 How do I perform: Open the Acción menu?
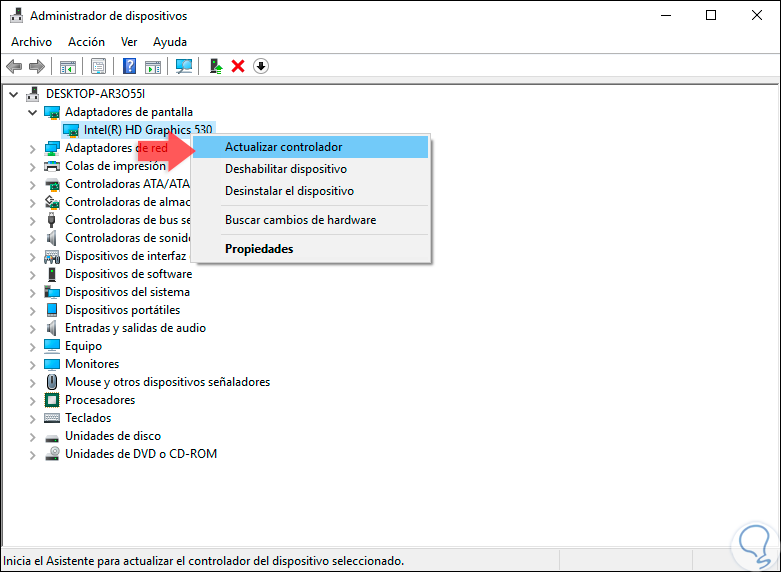(x=86, y=42)
